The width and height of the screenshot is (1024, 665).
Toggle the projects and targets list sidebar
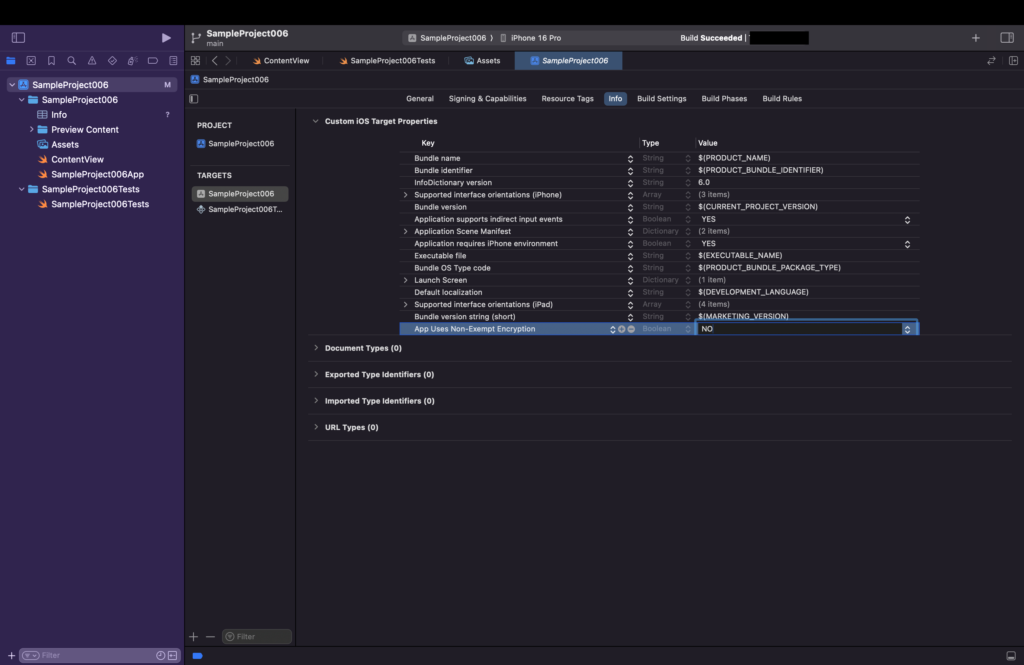click(x=194, y=99)
